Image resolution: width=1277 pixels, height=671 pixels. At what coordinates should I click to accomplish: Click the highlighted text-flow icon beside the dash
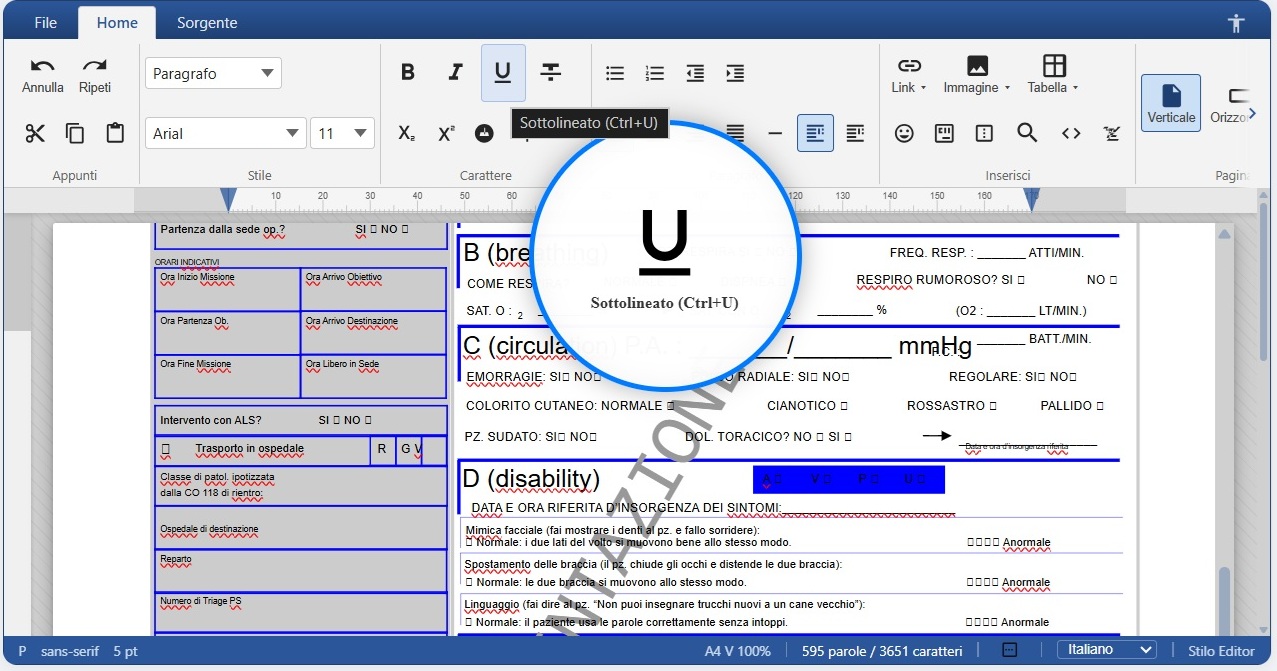coord(815,133)
